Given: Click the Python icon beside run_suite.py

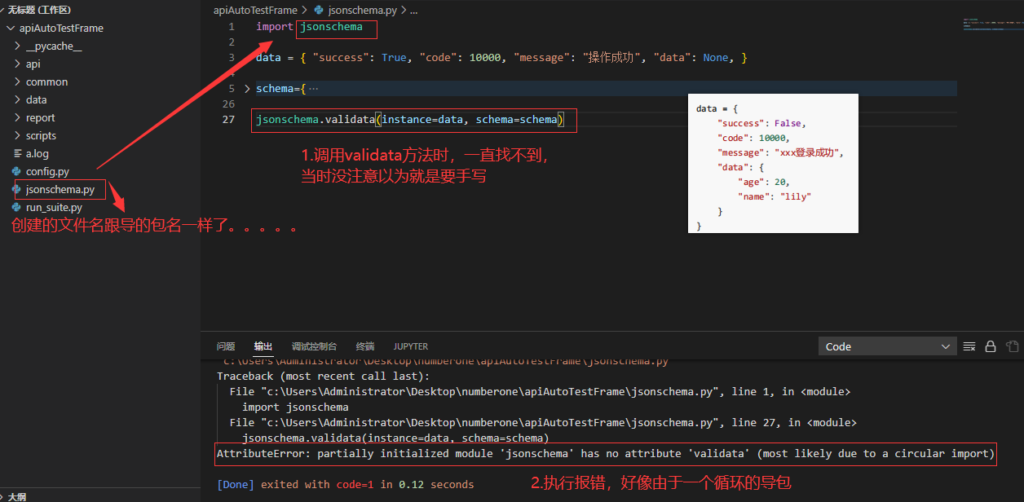Looking at the screenshot, I should click(17, 207).
